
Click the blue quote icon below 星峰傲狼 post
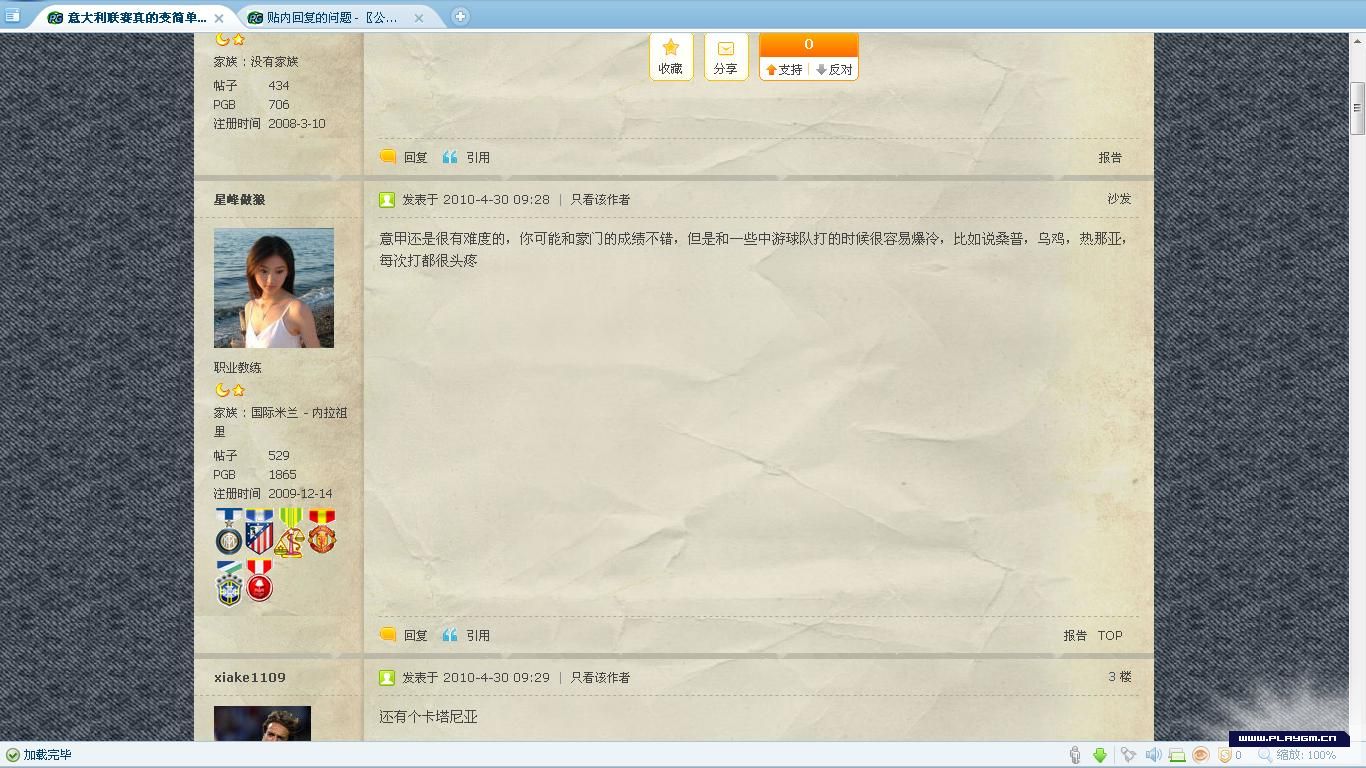coord(450,634)
